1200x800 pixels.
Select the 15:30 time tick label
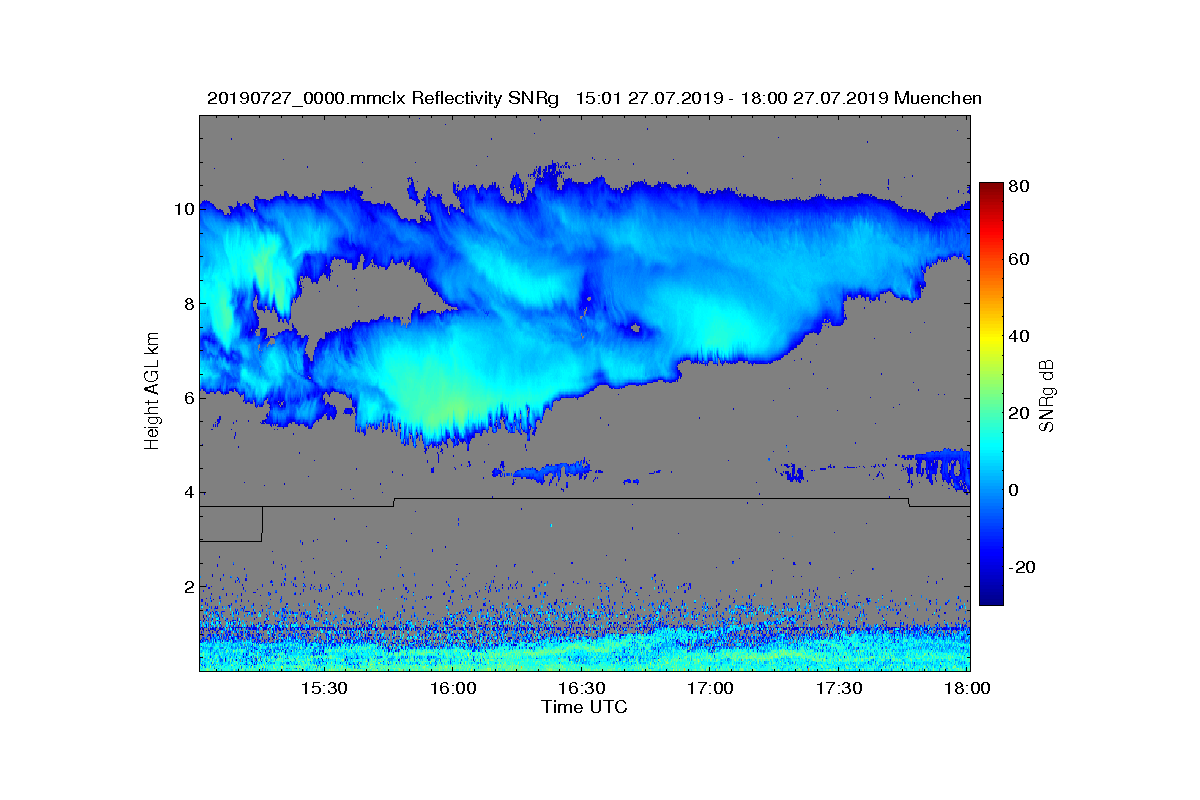point(324,689)
